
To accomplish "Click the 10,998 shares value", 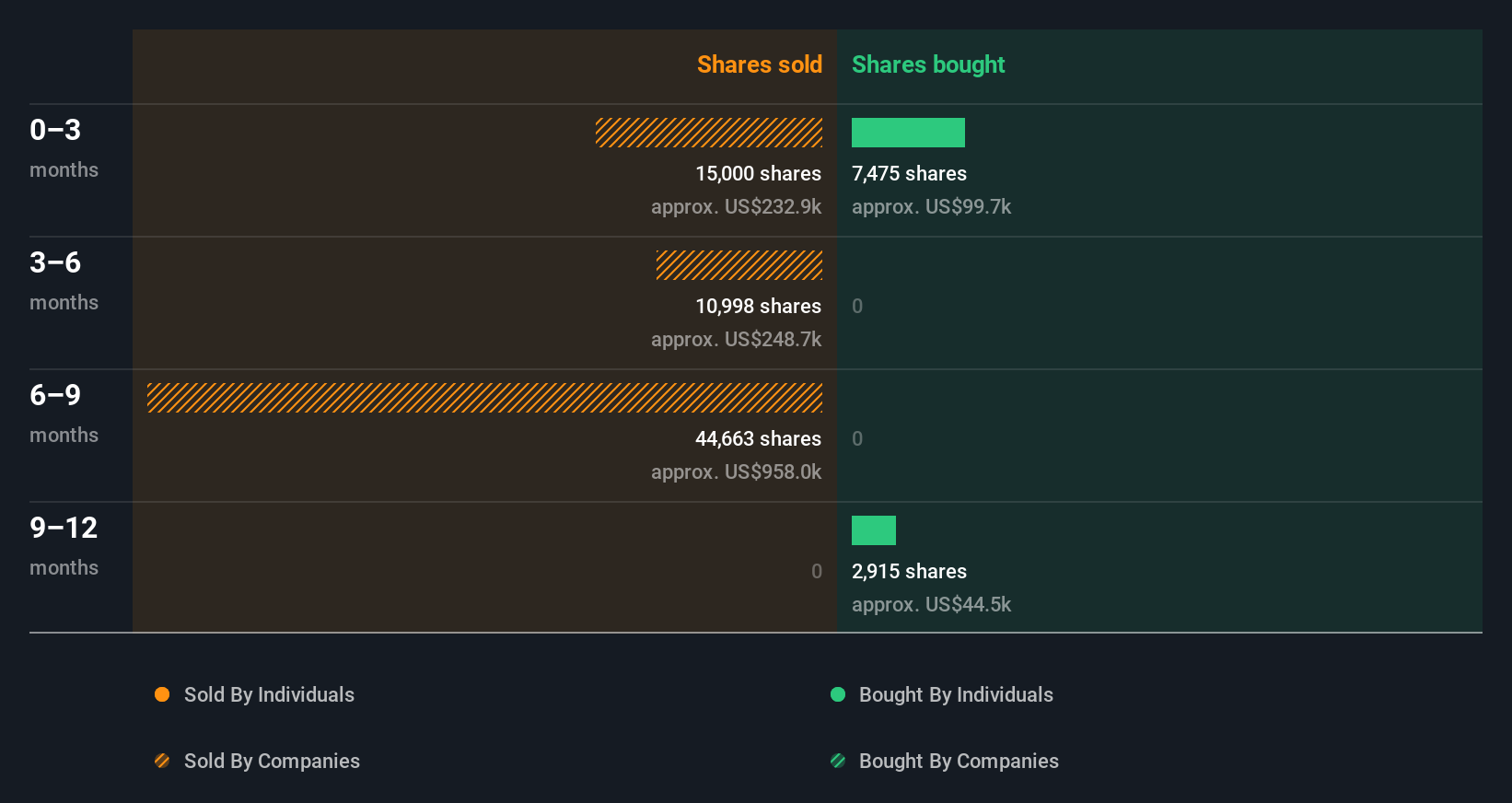I will 758,307.
